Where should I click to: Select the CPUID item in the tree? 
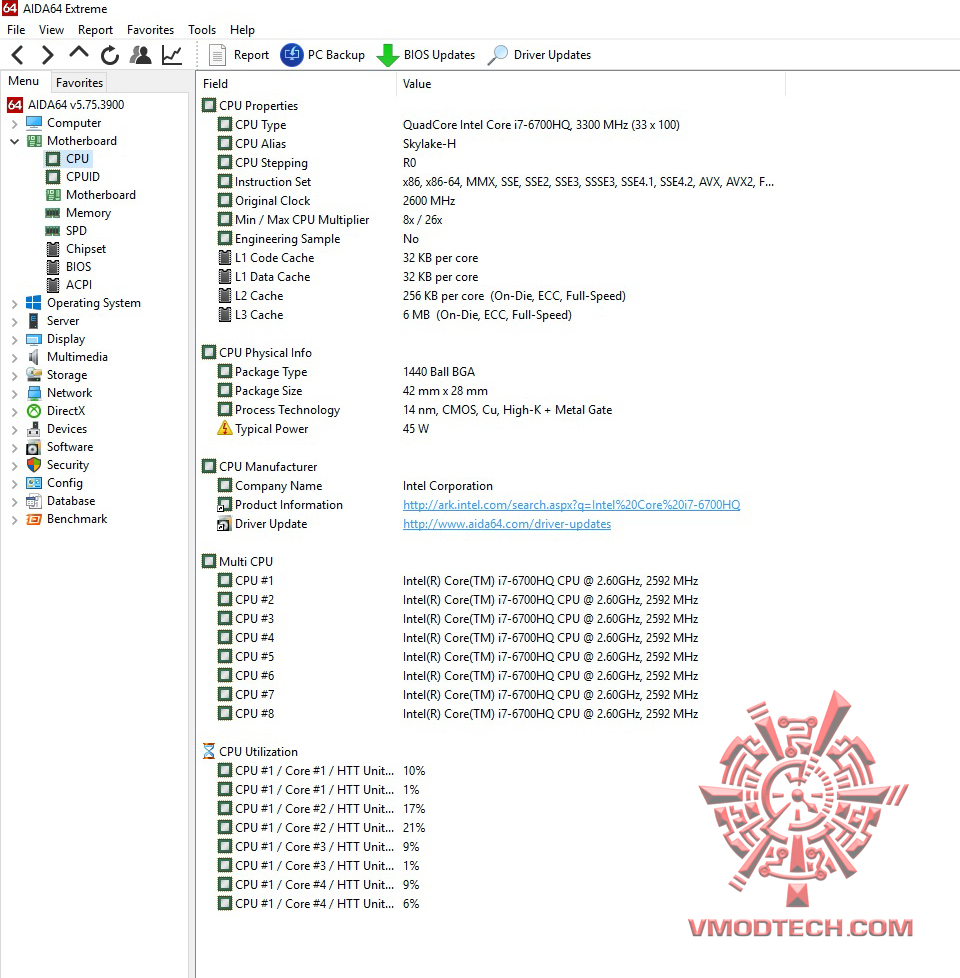coord(83,177)
